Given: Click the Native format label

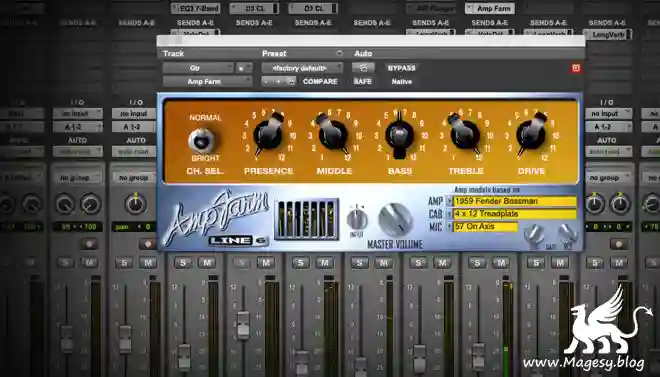Looking at the screenshot, I should click(x=402, y=82).
